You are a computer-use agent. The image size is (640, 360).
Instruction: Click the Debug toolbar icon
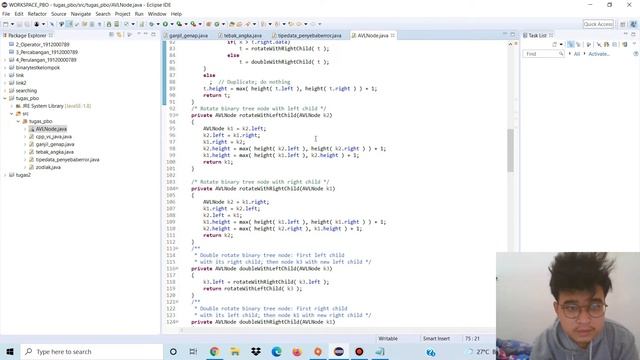coord(151,24)
